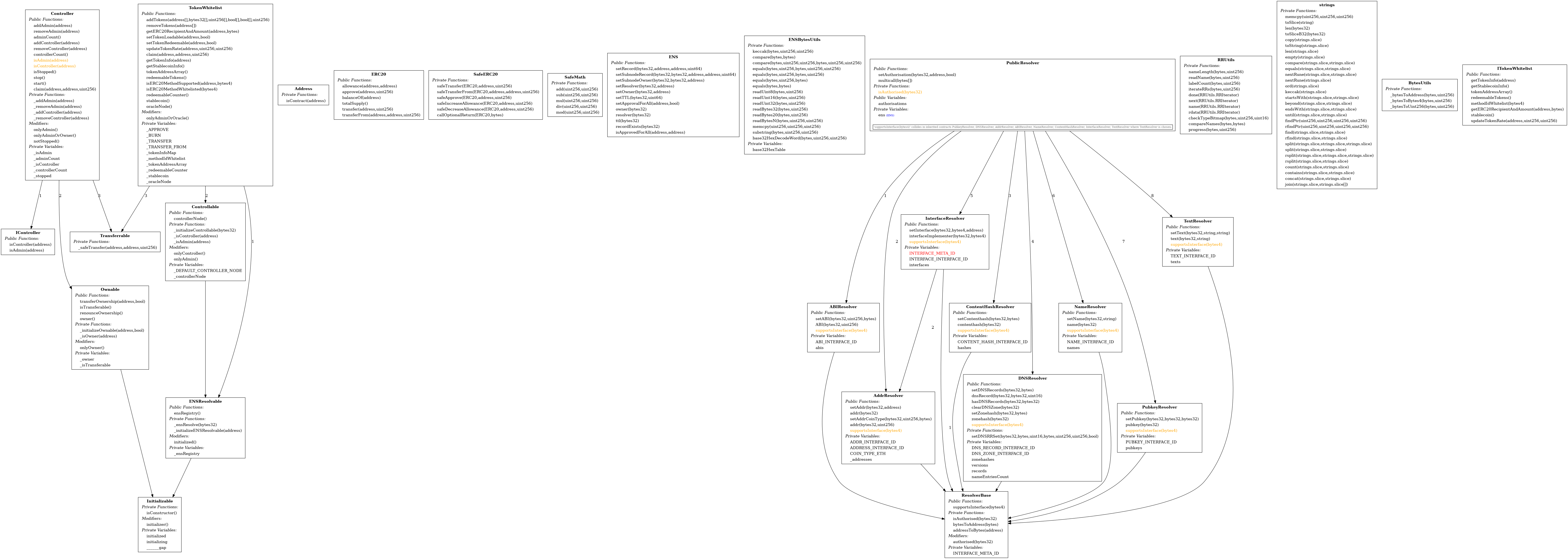Screen dimensions: 1568x559
Task: Click the ABIResolver class title
Action: [843, 307]
